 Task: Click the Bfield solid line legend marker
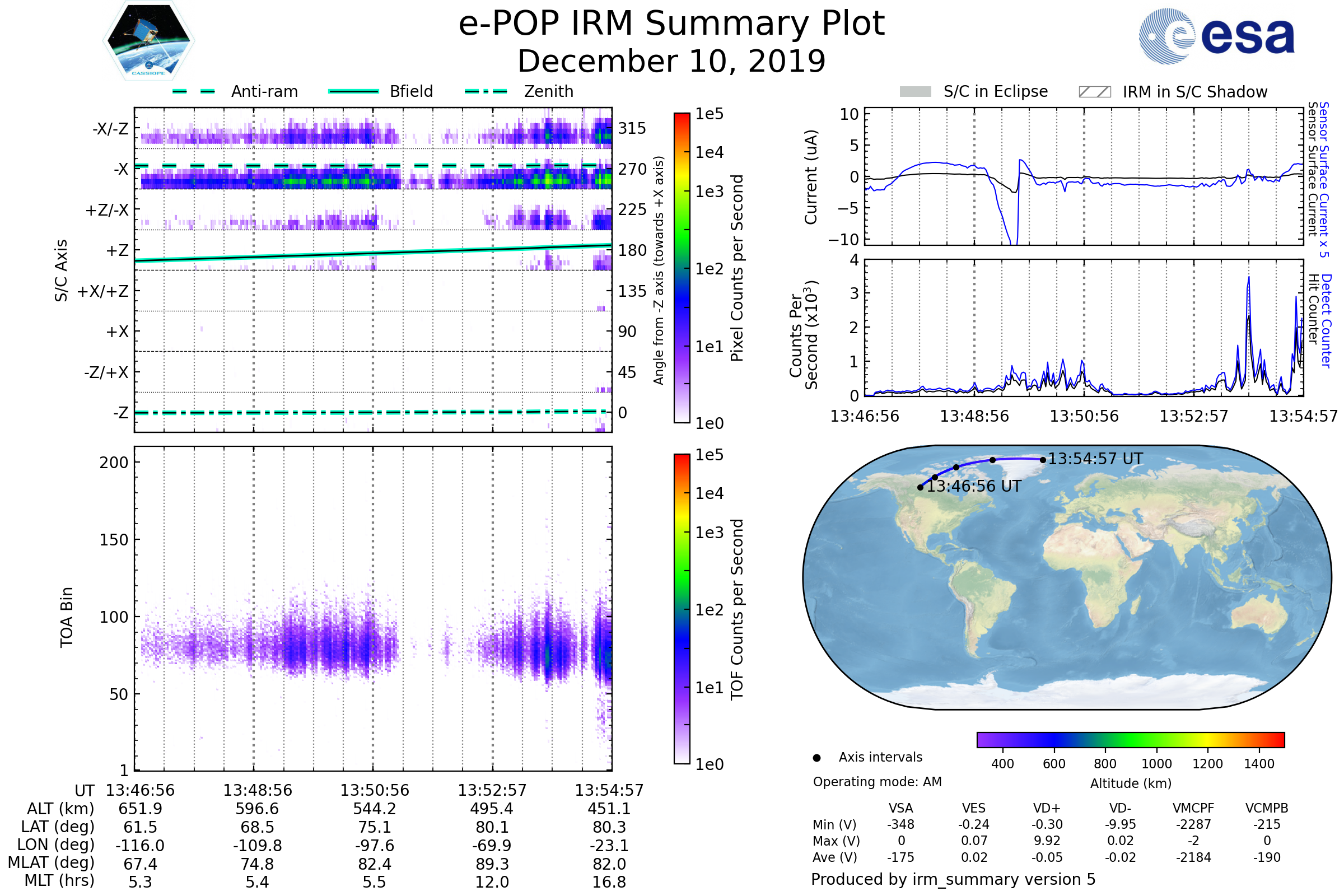point(353,91)
